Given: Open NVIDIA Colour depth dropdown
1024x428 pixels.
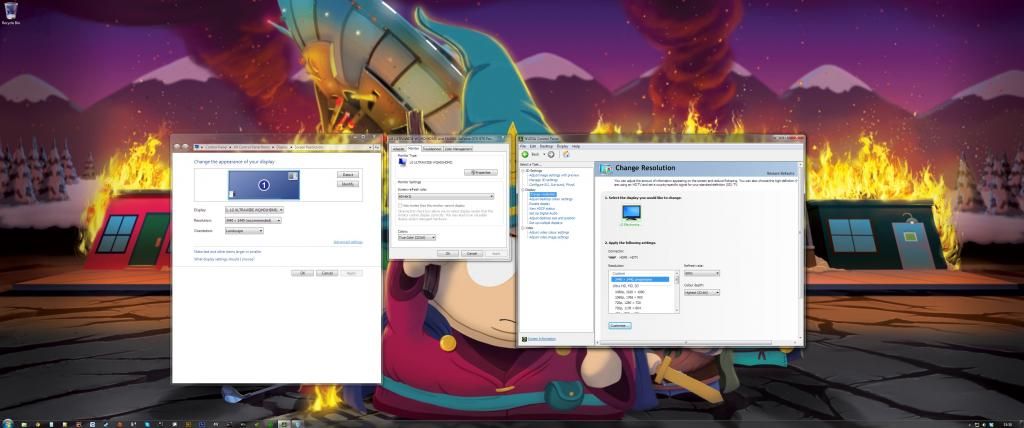Looking at the screenshot, I should click(701, 293).
